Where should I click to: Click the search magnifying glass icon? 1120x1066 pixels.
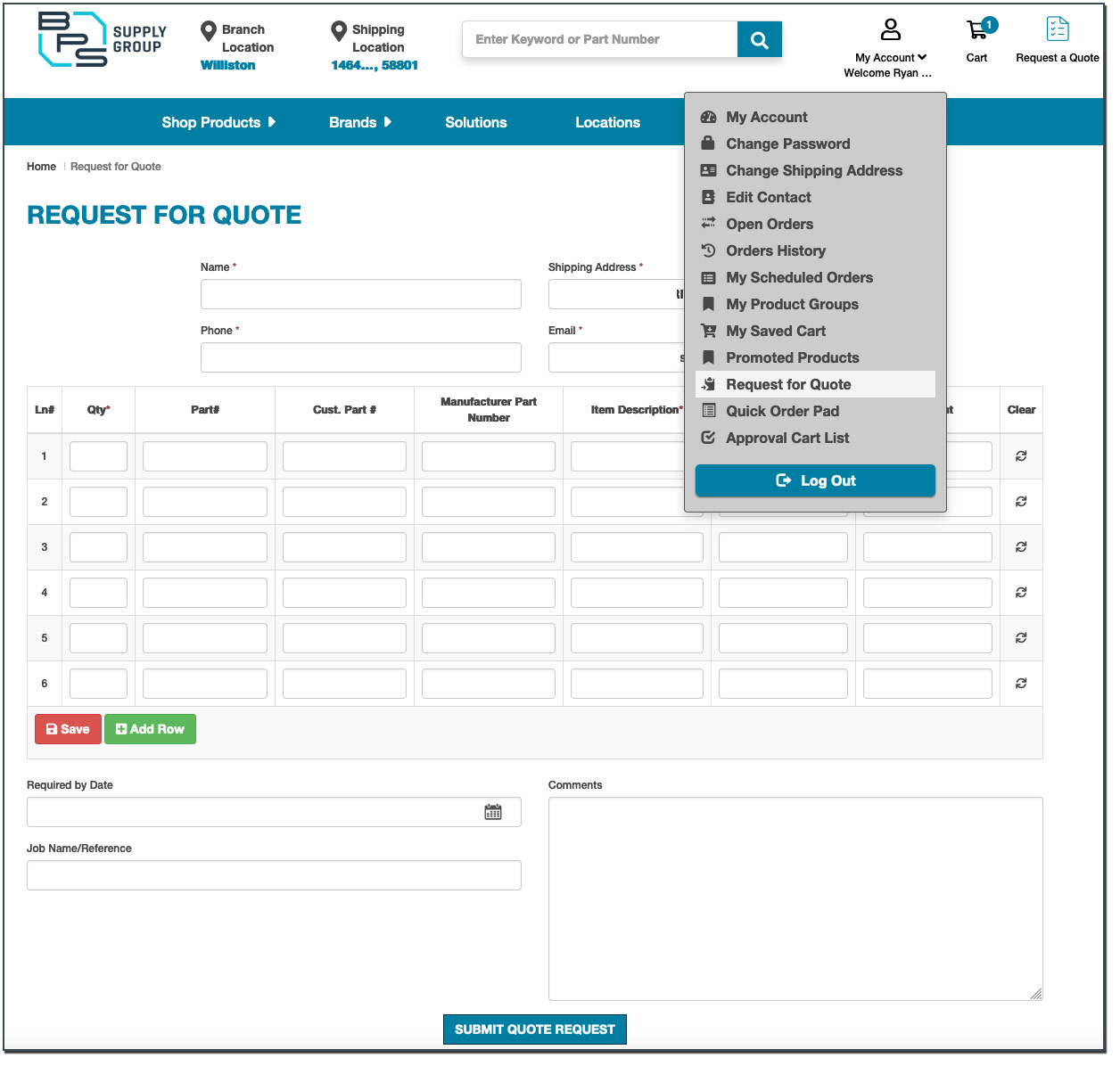[x=759, y=38]
